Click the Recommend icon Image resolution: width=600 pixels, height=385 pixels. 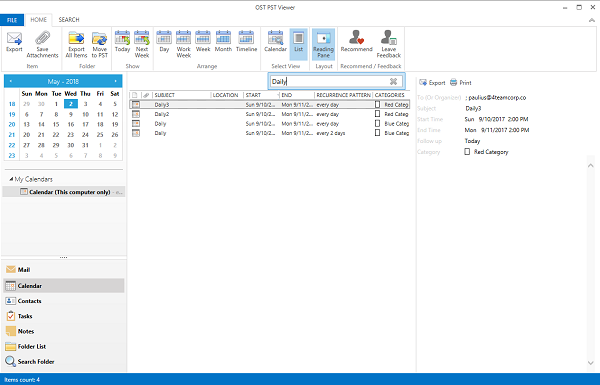click(356, 38)
